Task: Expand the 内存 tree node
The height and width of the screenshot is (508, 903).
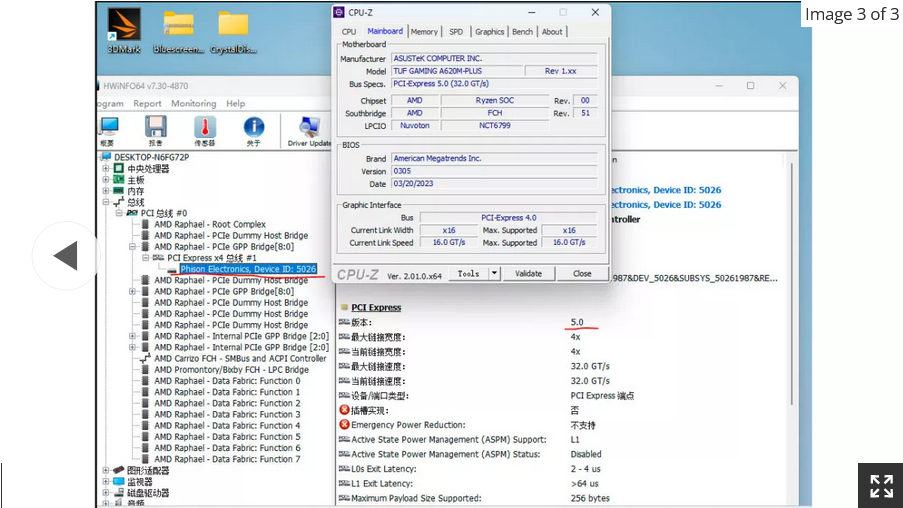Action: pos(105,191)
